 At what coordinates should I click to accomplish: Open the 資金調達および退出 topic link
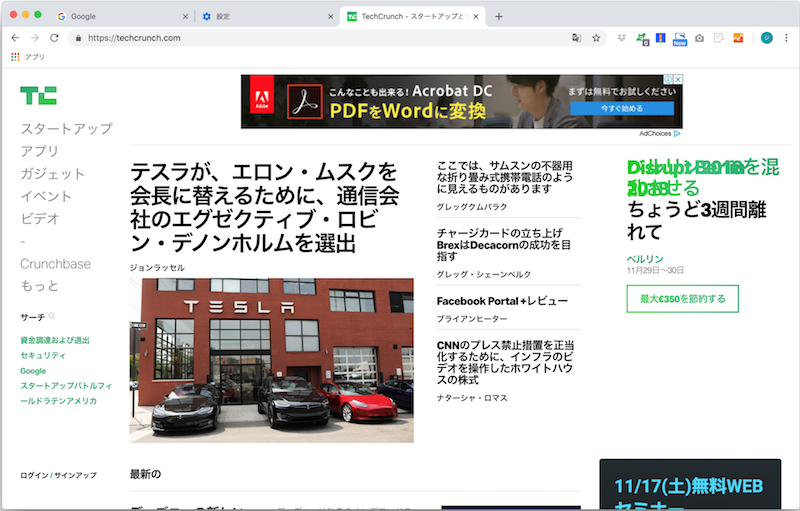point(55,340)
